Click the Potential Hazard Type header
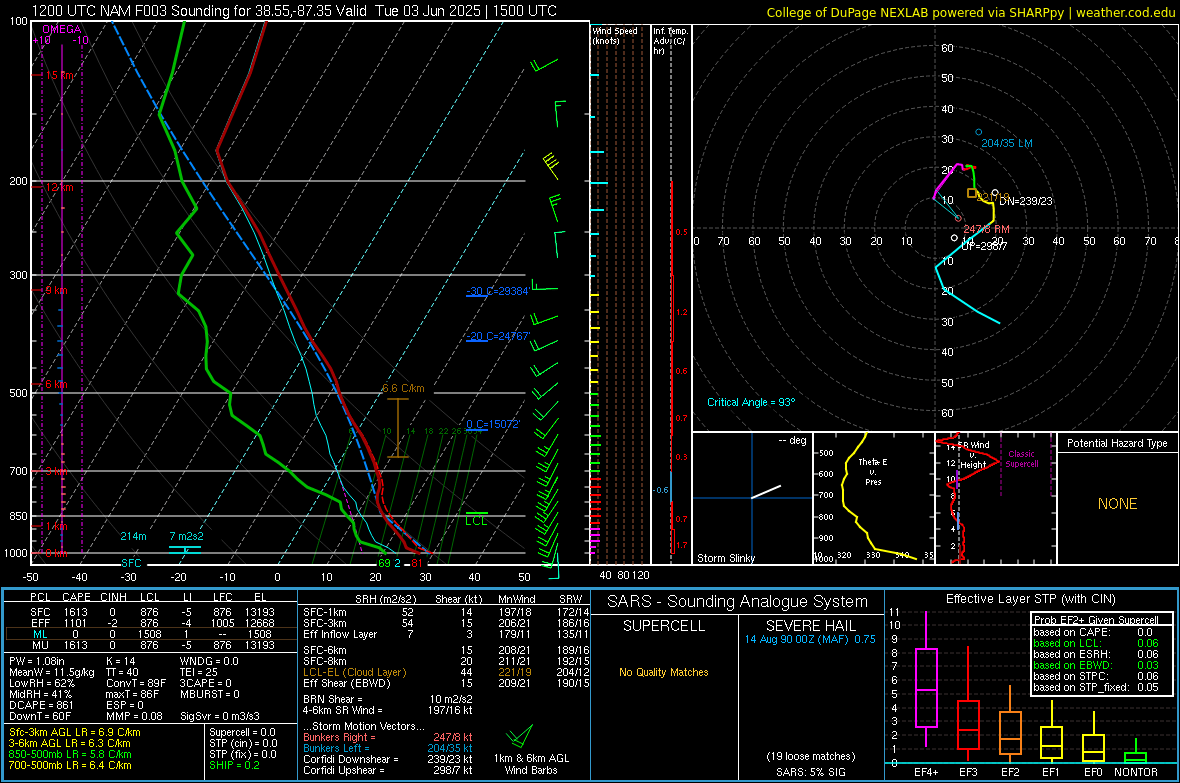 (x=1117, y=443)
